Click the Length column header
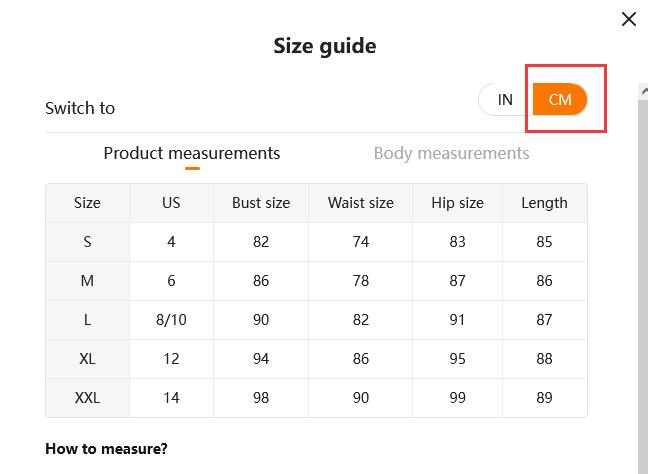Viewport: 648px width, 474px height. tap(544, 203)
